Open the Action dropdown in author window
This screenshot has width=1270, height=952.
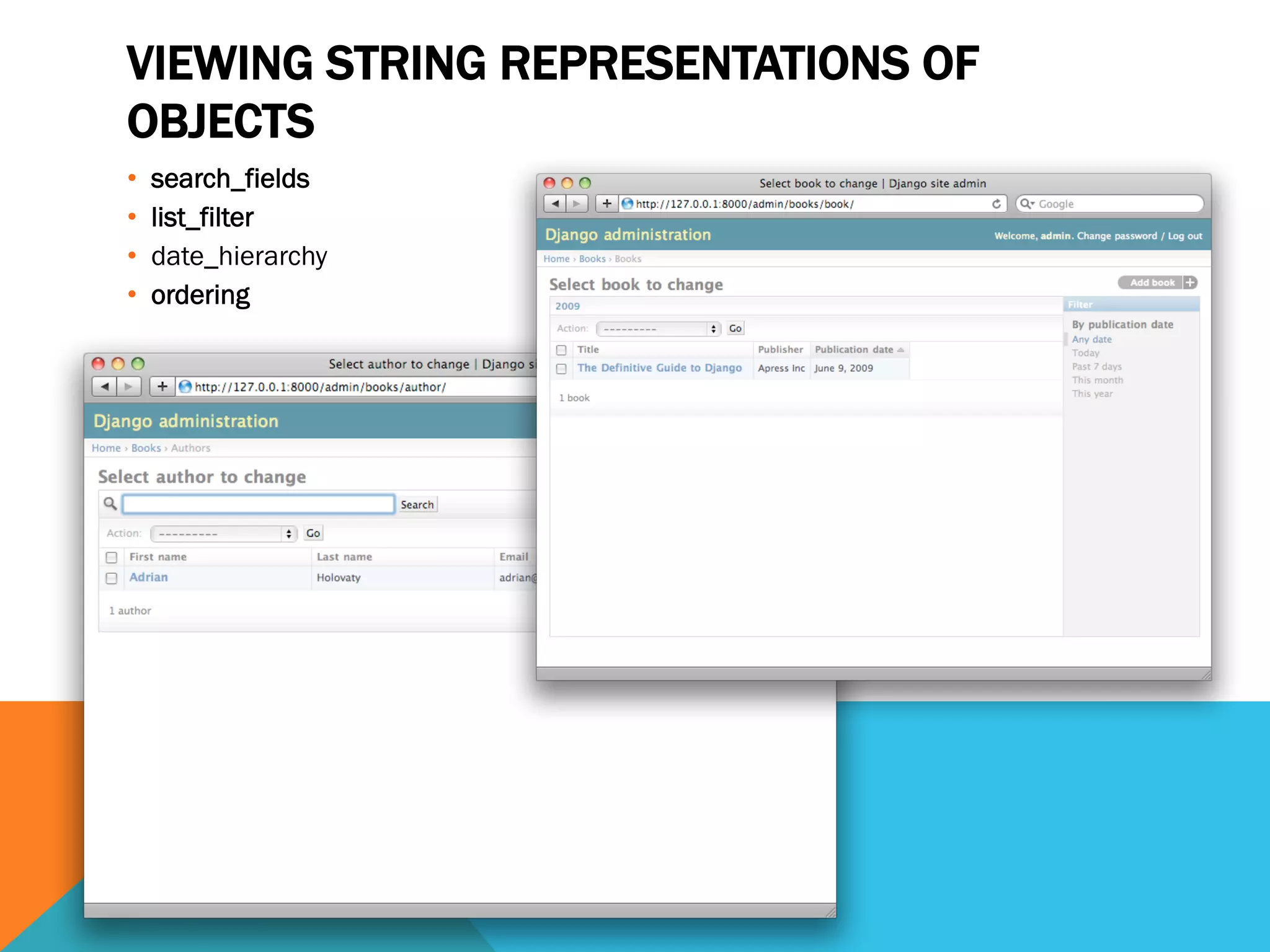tap(224, 534)
